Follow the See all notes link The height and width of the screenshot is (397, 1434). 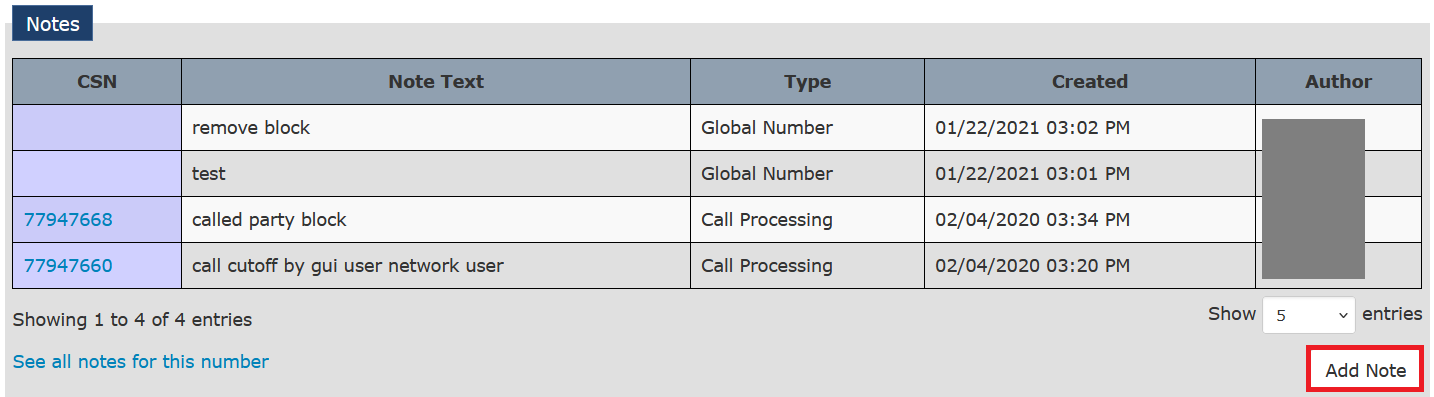click(141, 362)
